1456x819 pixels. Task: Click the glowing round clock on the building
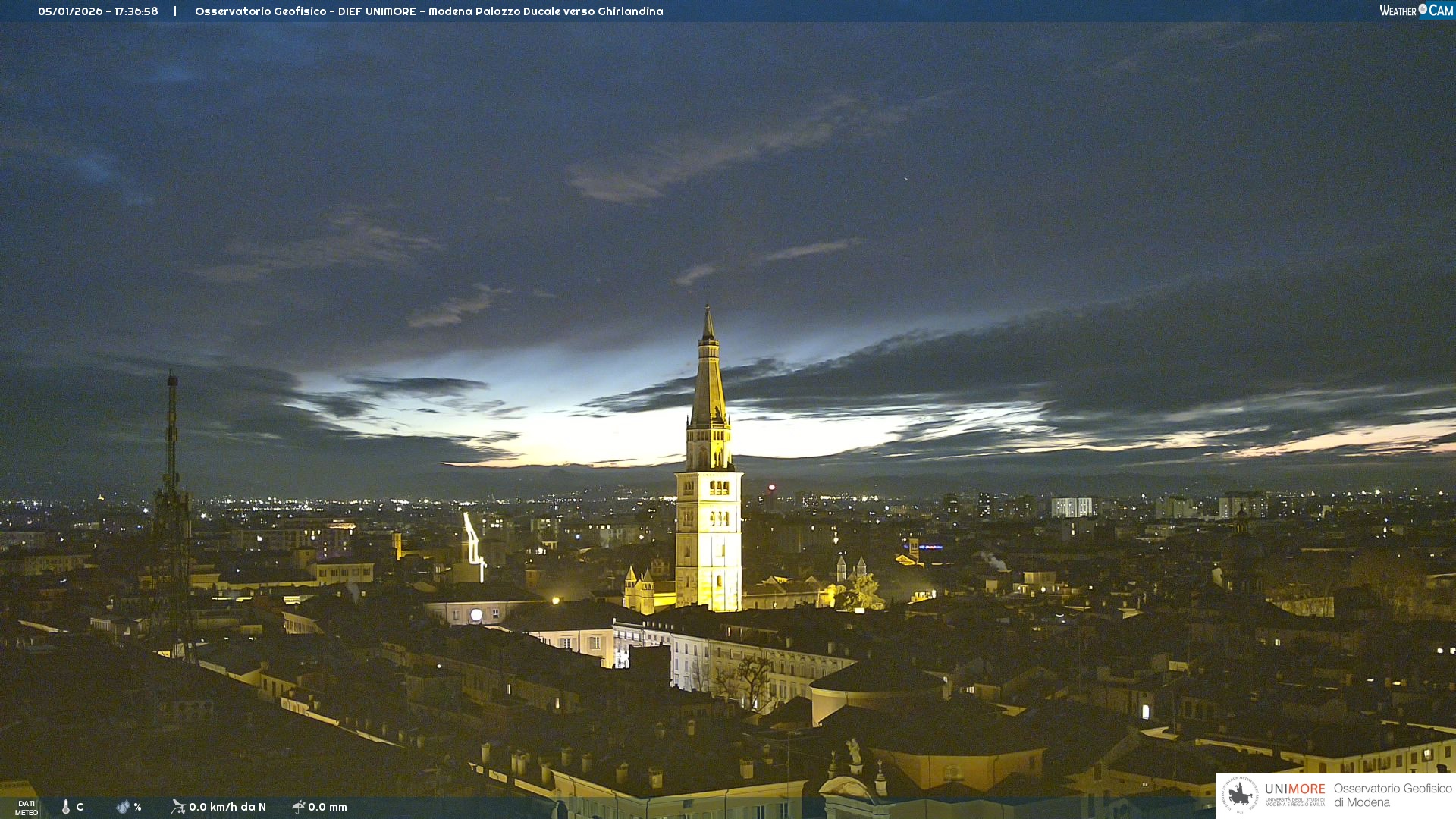(x=476, y=615)
